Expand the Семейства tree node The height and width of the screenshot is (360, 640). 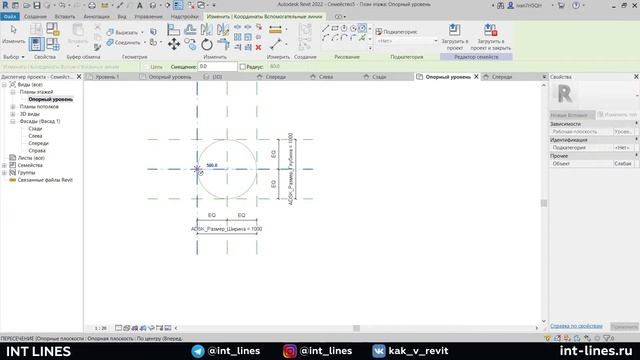(4, 165)
